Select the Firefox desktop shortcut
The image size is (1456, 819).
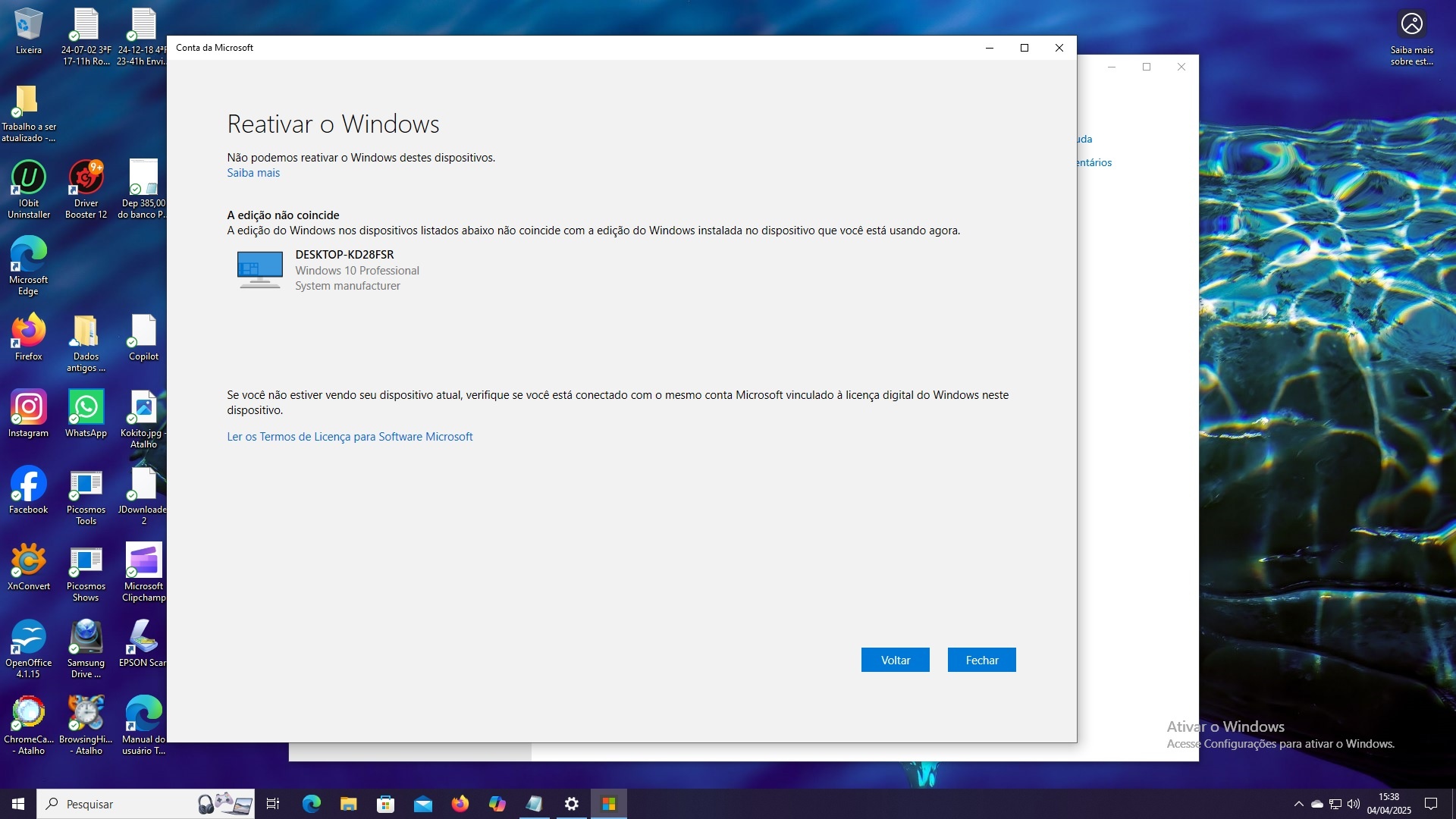pyautogui.click(x=29, y=337)
